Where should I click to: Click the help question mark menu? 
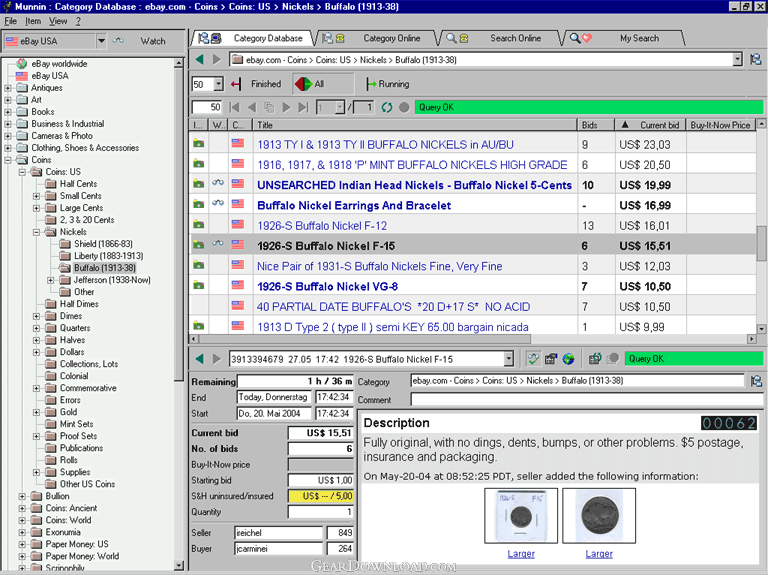point(78,21)
